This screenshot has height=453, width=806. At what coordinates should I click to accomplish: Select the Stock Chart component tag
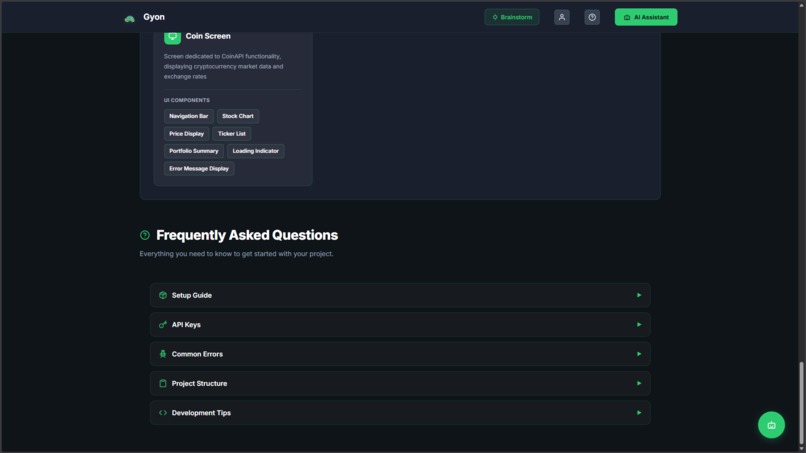[238, 116]
